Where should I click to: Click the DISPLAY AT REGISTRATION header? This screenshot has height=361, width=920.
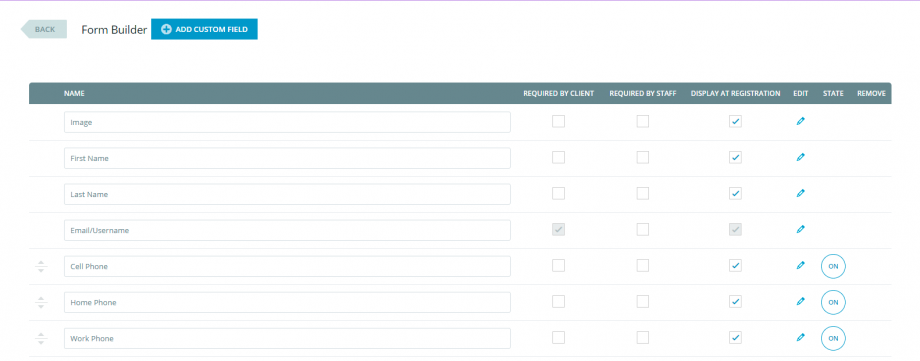click(735, 93)
